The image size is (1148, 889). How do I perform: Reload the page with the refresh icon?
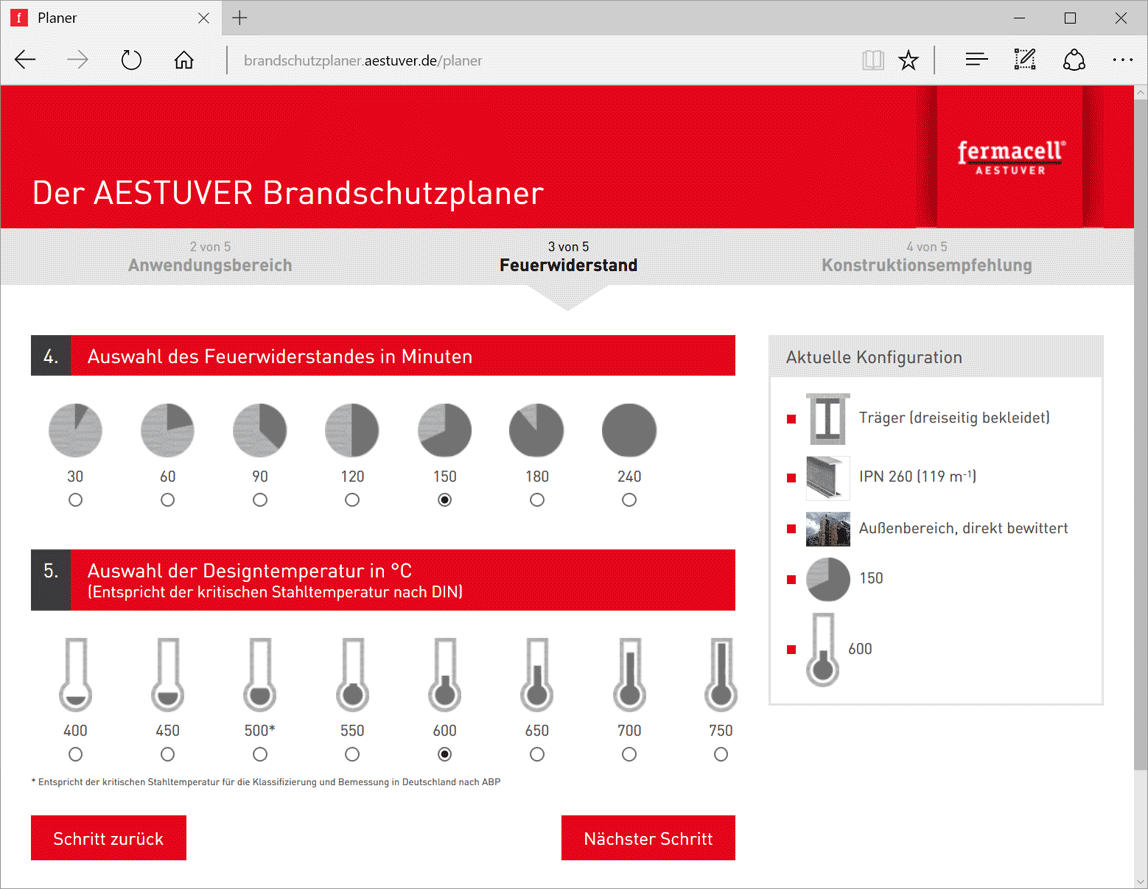pyautogui.click(x=131, y=60)
